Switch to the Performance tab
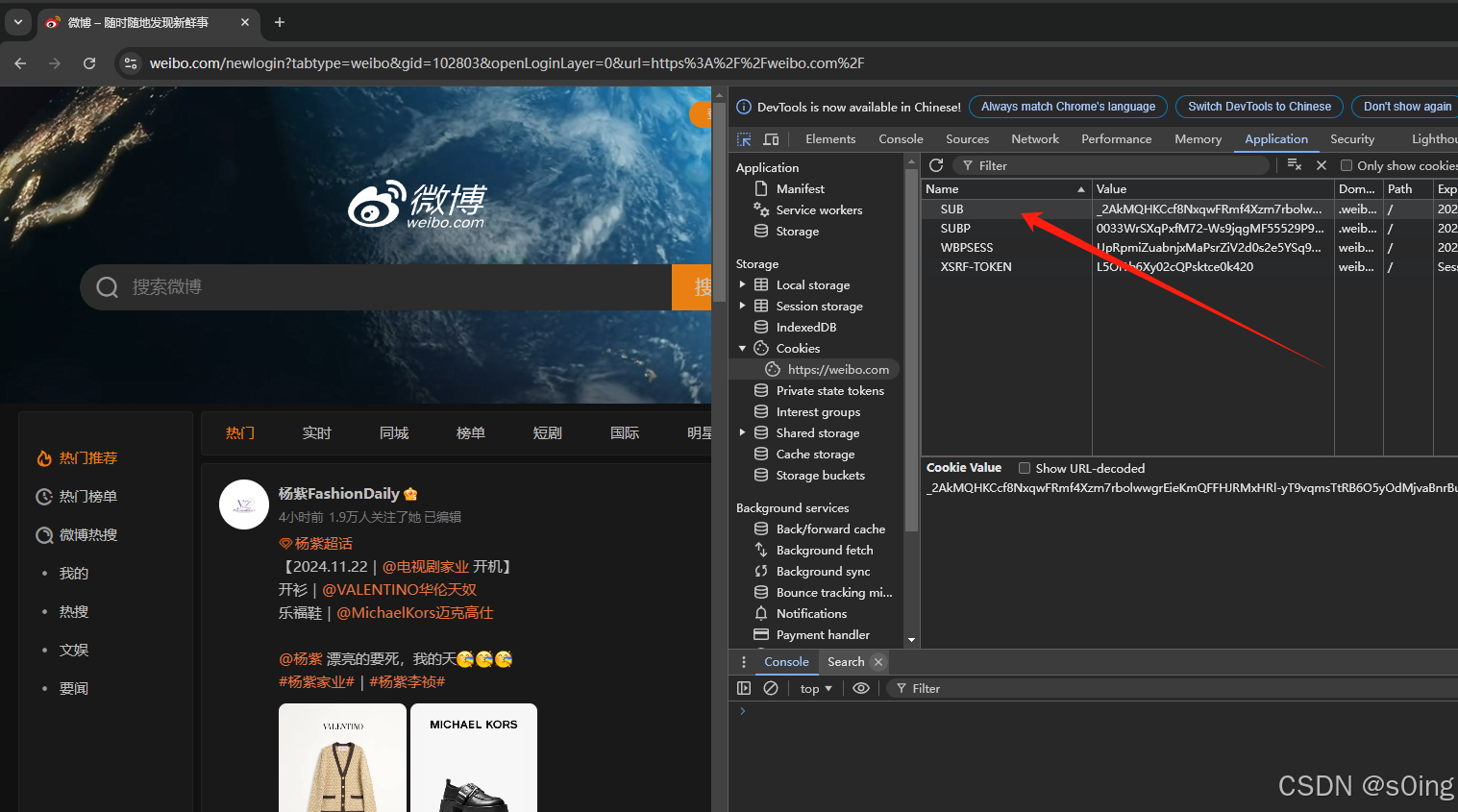 (1116, 139)
